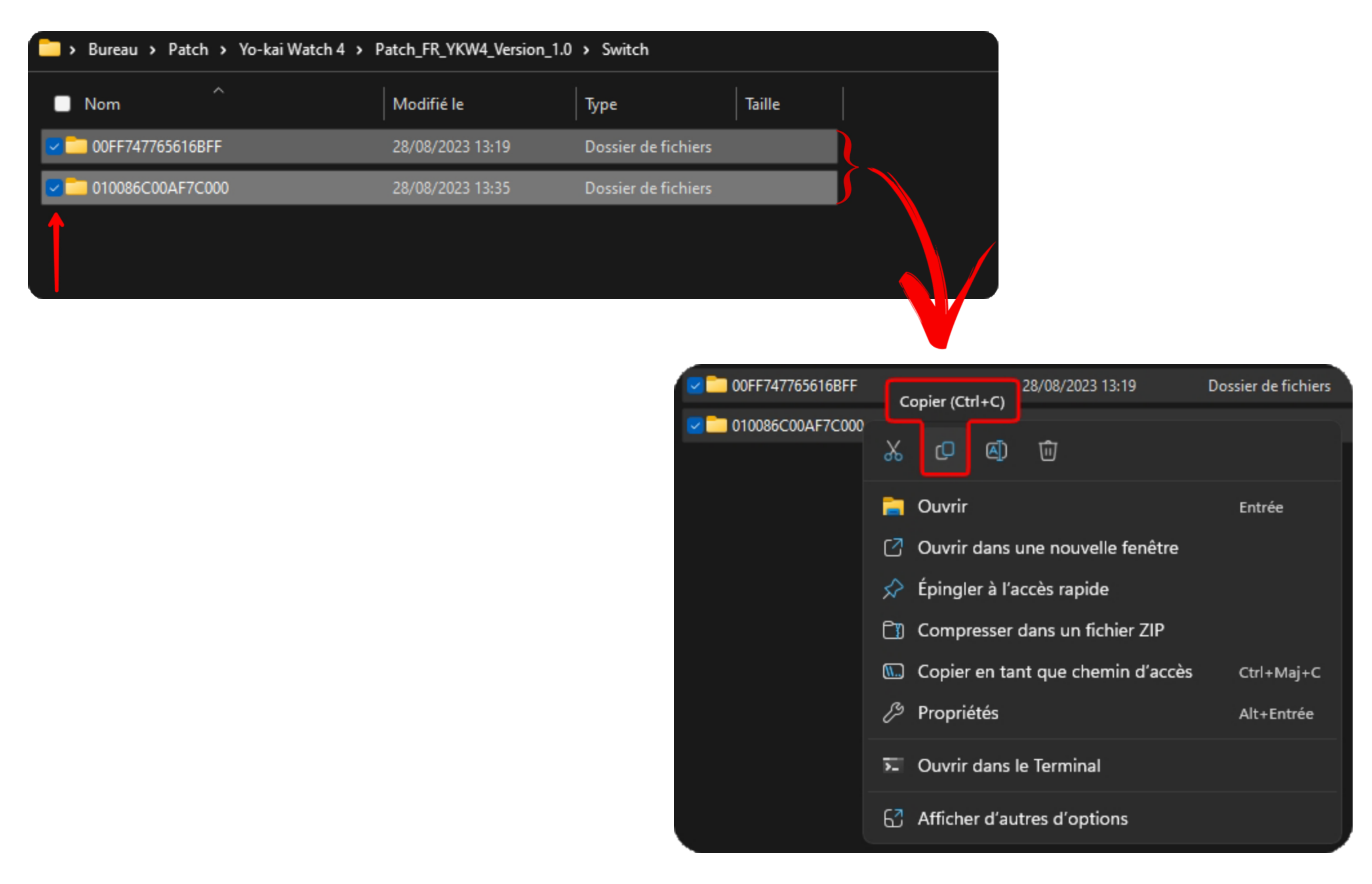This screenshot has width=1372, height=884.
Task: Expand the chevron after Yo-kai Watch 4 breadcrumb
Action: pos(359,50)
